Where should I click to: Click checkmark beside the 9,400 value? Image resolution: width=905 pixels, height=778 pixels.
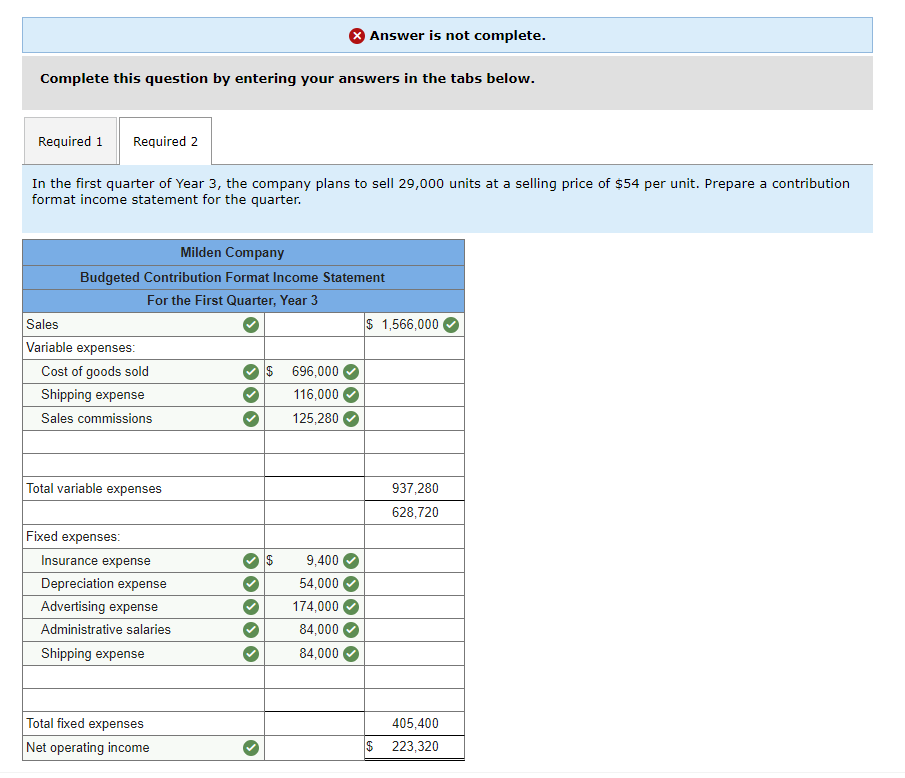tap(351, 560)
